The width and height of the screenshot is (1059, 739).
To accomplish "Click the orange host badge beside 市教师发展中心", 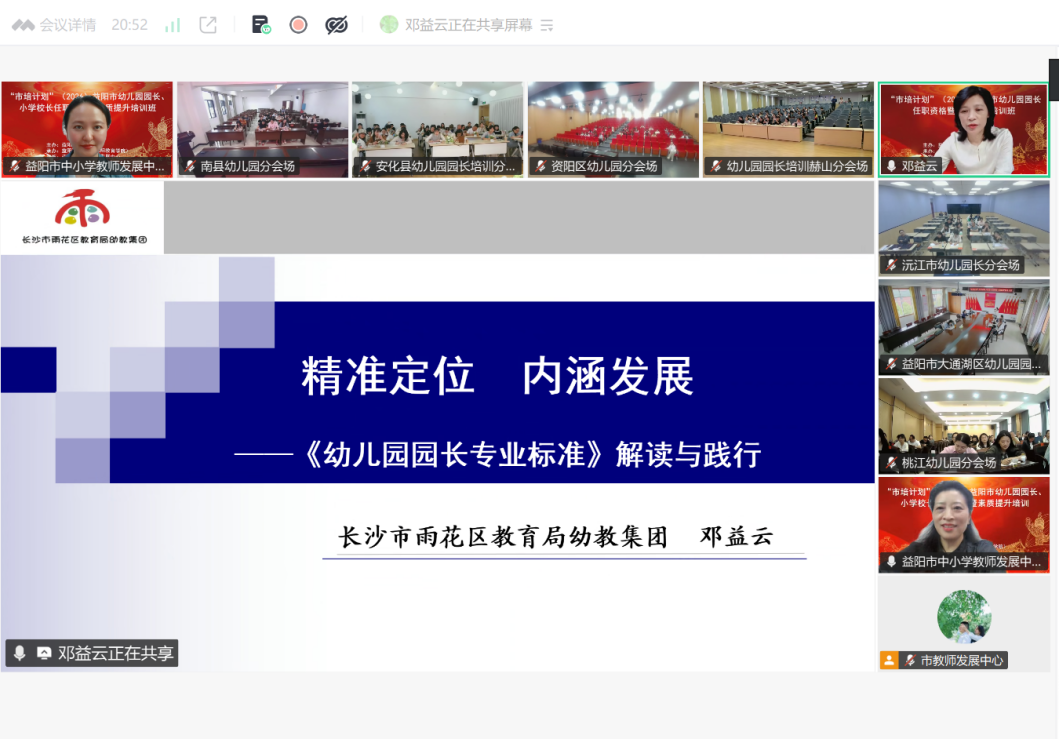I will [889, 660].
